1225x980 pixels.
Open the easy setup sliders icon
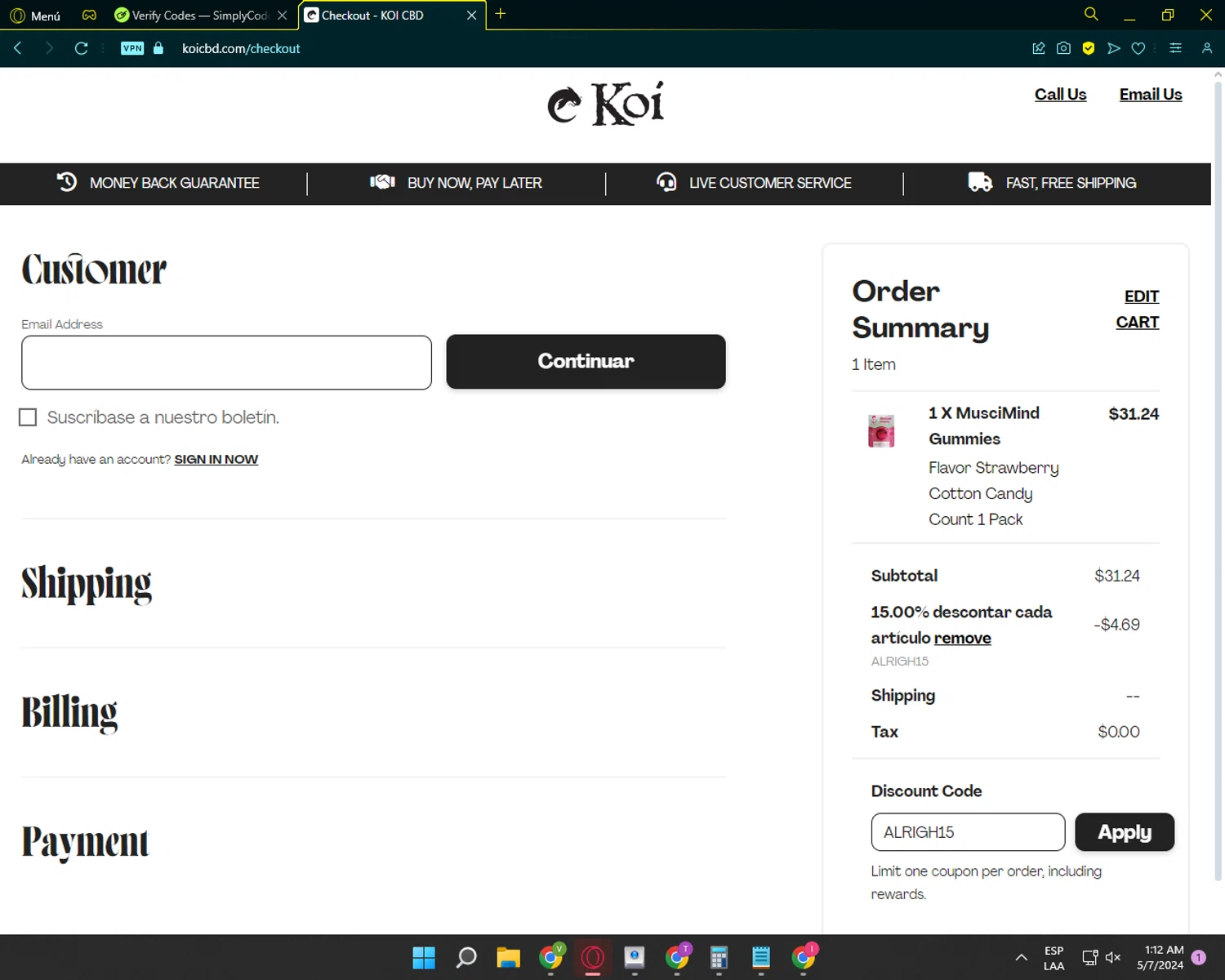coord(1175,48)
